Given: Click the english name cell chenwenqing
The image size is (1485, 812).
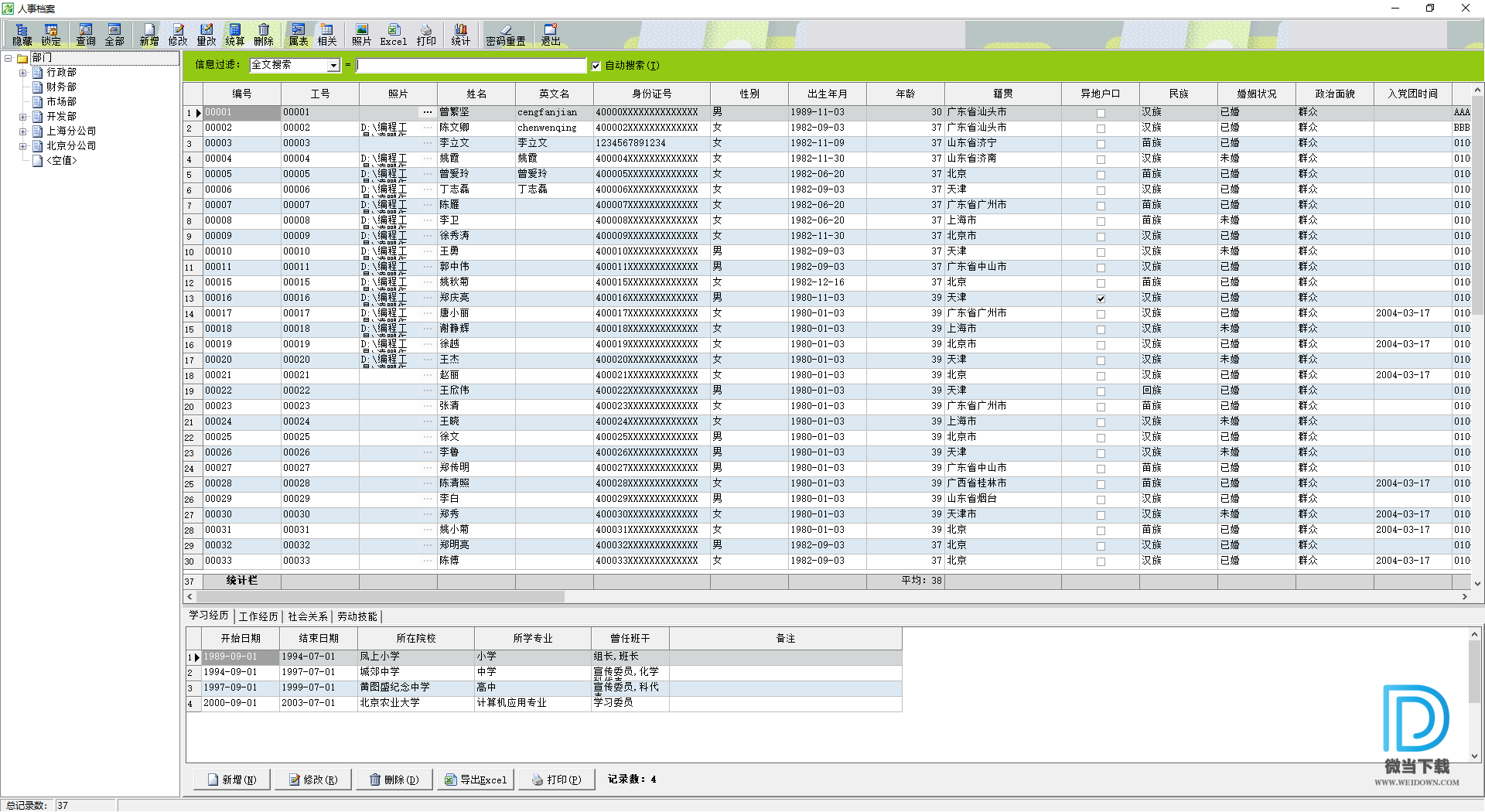Looking at the screenshot, I should [555, 128].
